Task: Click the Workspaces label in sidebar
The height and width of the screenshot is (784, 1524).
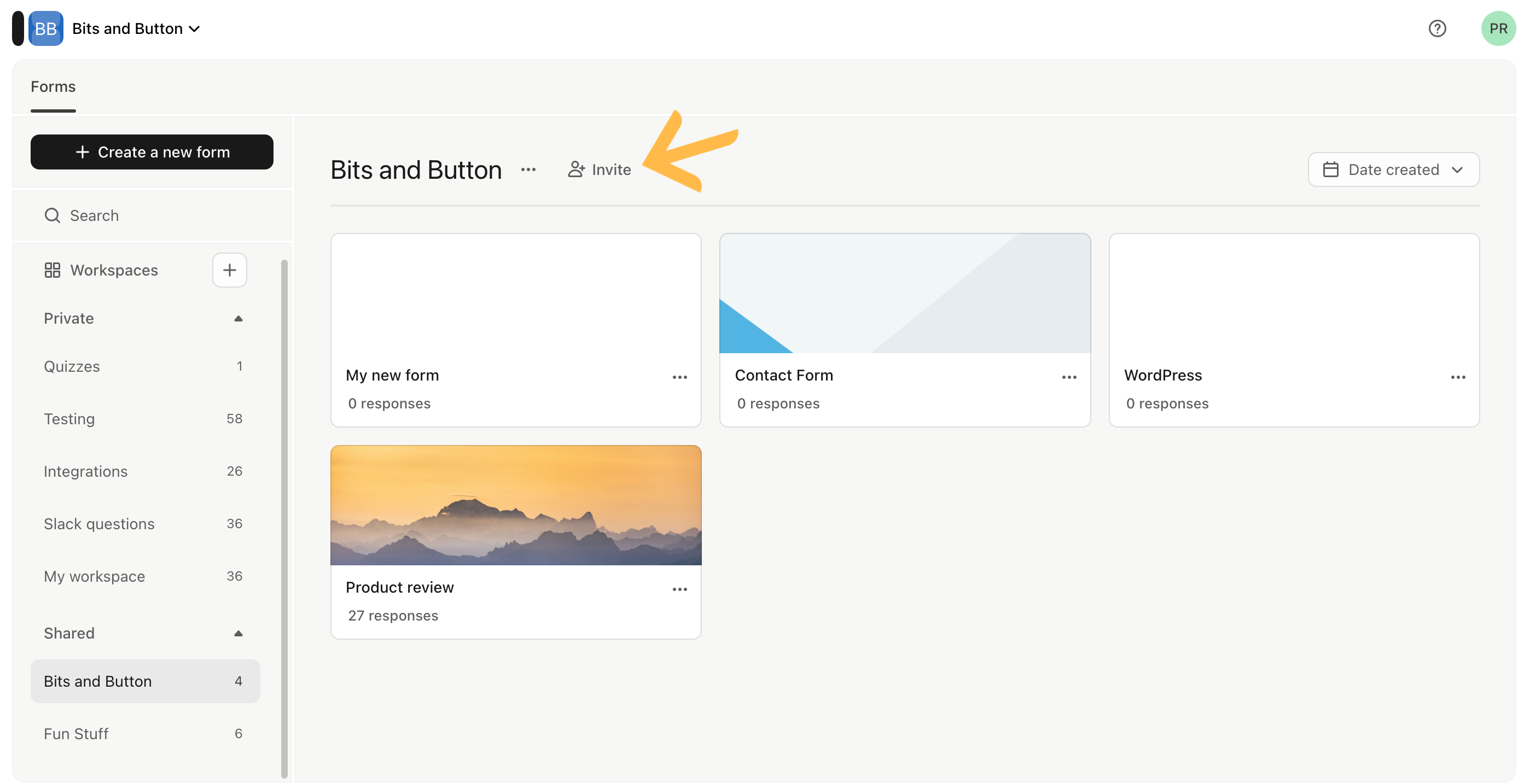Action: (114, 270)
